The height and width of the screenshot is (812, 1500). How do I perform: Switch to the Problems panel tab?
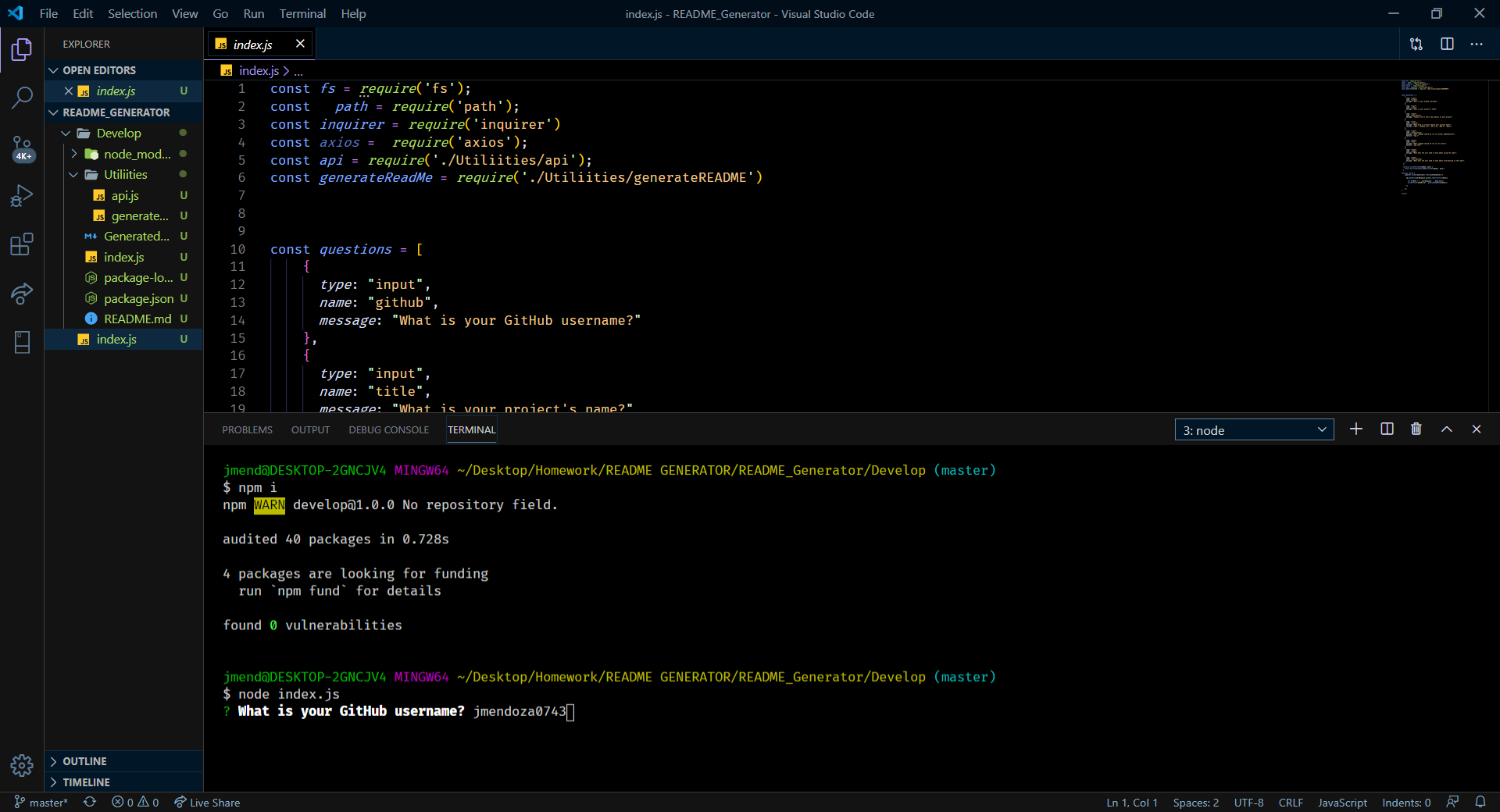click(247, 430)
